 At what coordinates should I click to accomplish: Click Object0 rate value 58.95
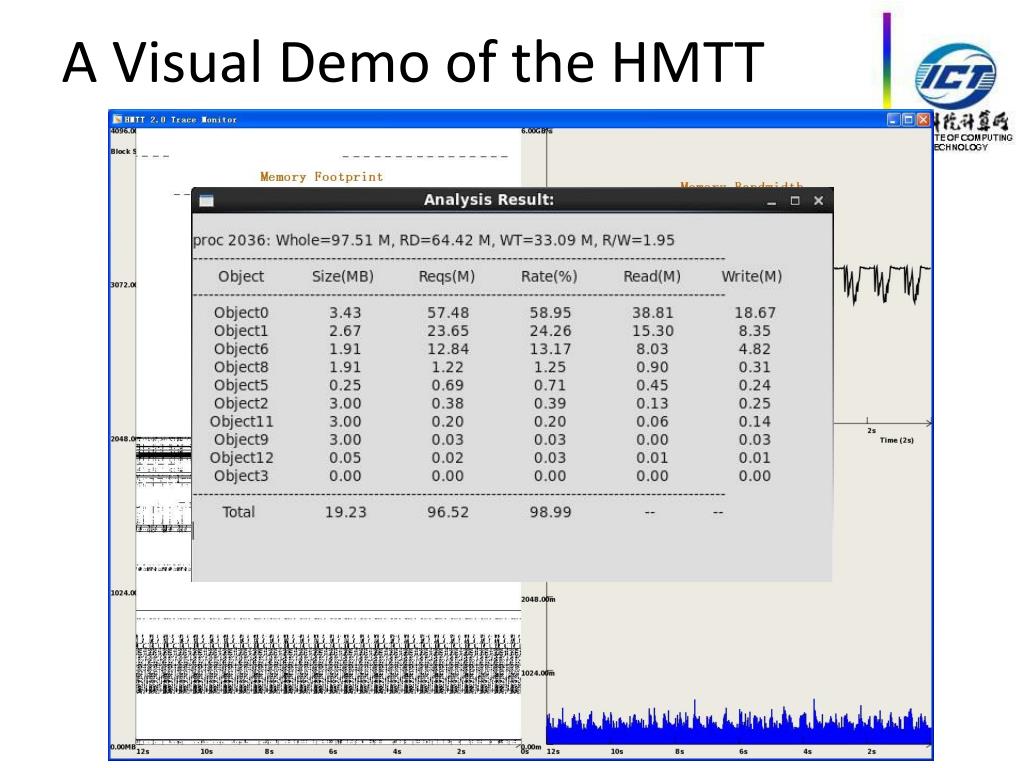550,313
